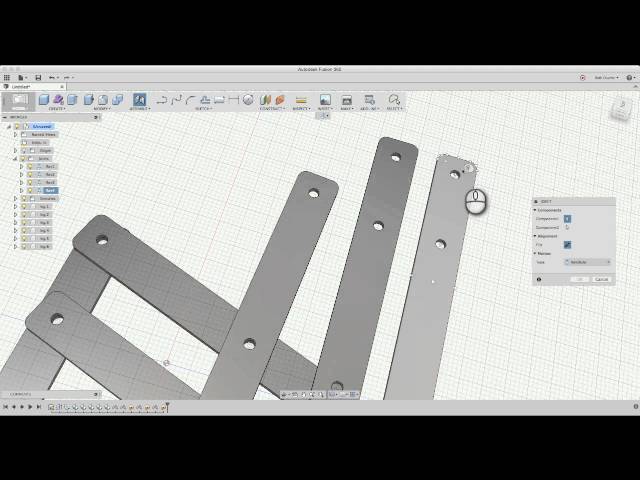Open the MODIFY menu dropdown
This screenshot has height=480, width=640.
click(102, 109)
